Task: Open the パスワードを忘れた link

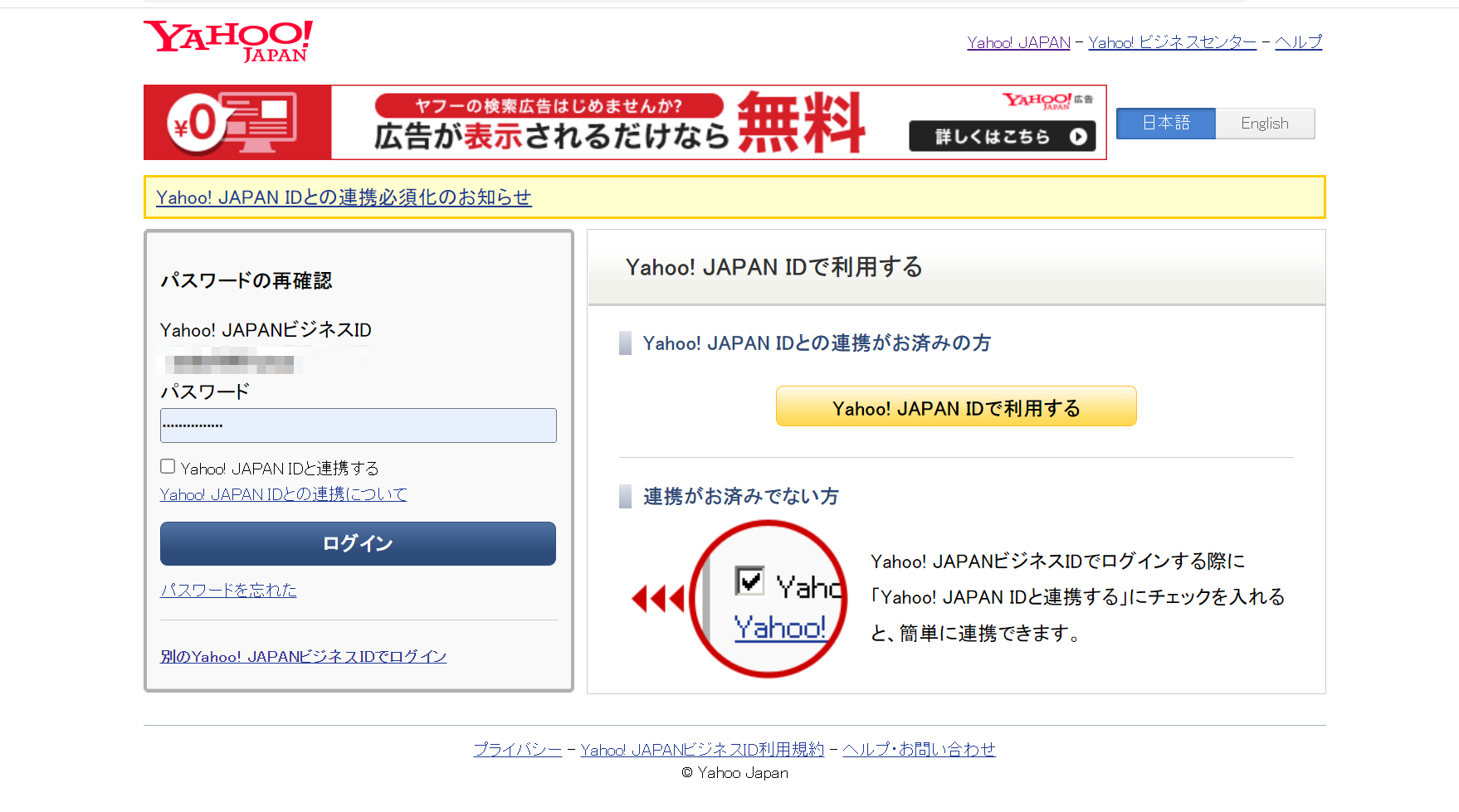Action: (228, 590)
